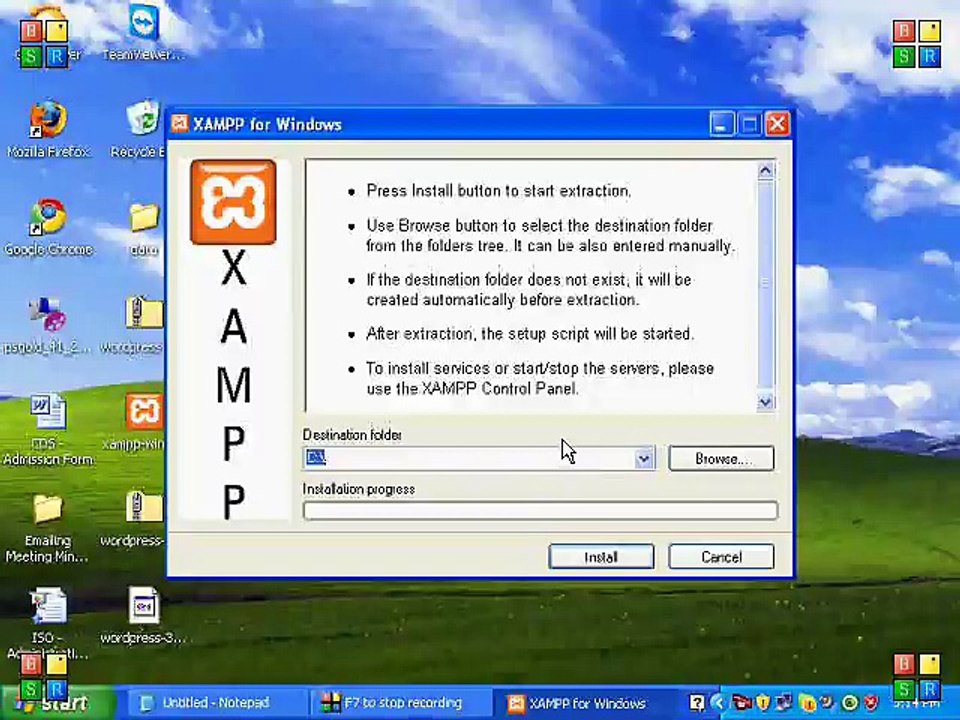The height and width of the screenshot is (720, 960).
Task: Click the green circular tray icon
Action: tap(849, 702)
